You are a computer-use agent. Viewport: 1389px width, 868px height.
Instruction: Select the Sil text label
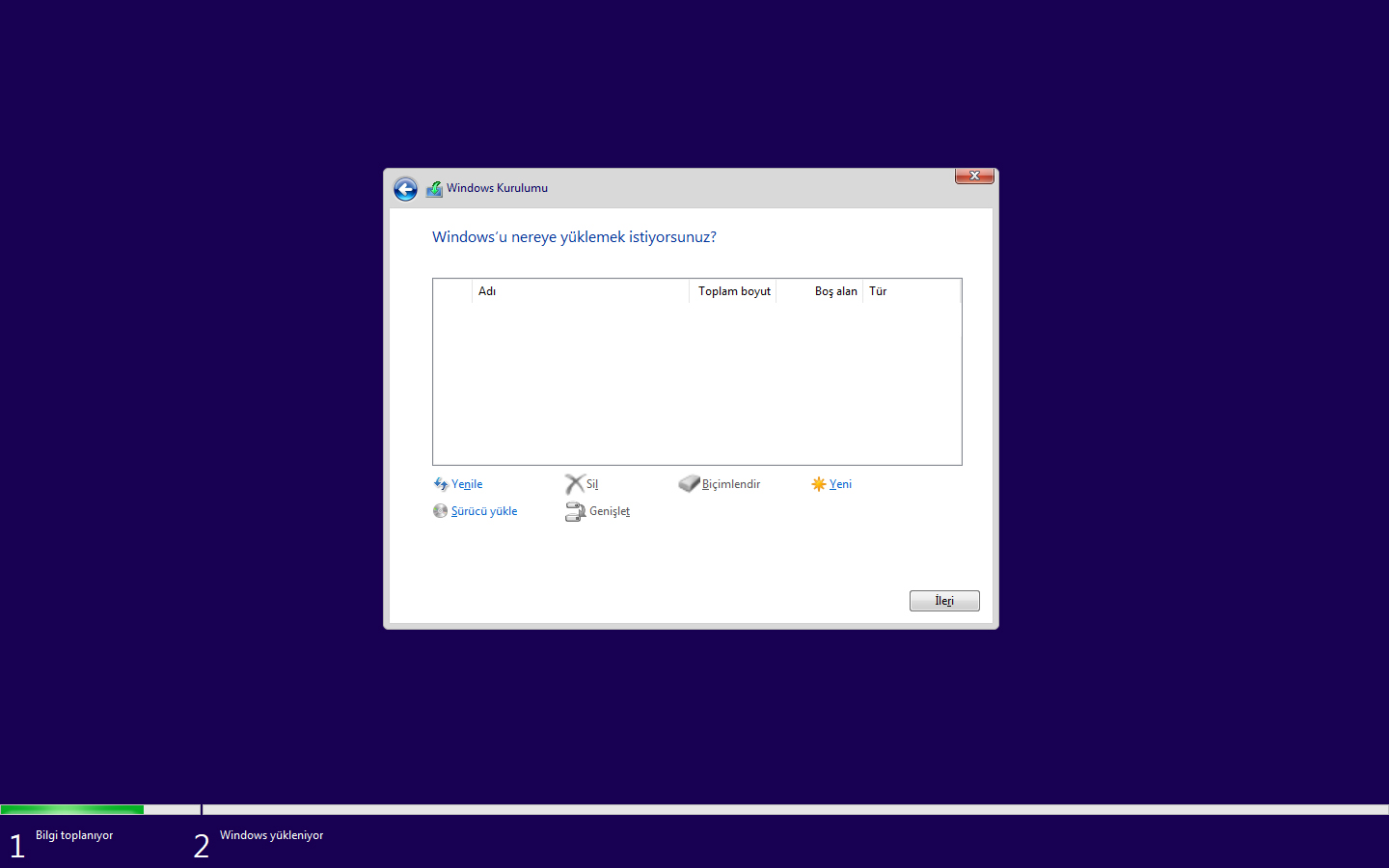point(592,484)
